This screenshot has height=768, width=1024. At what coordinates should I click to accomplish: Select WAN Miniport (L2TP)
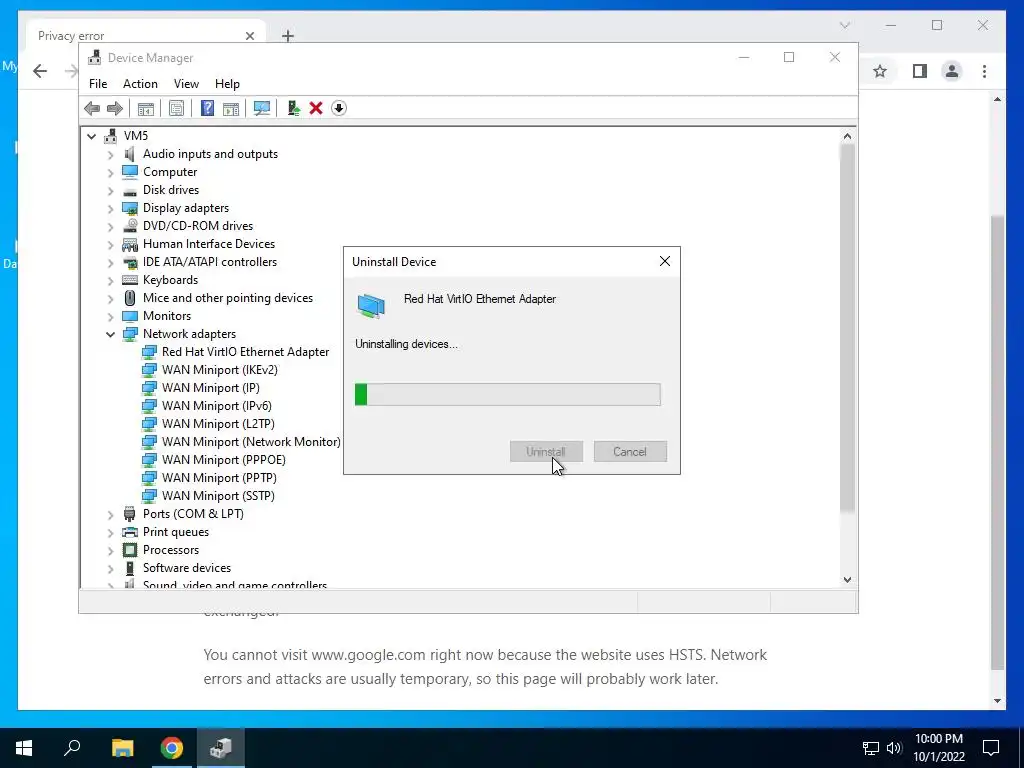click(209, 424)
